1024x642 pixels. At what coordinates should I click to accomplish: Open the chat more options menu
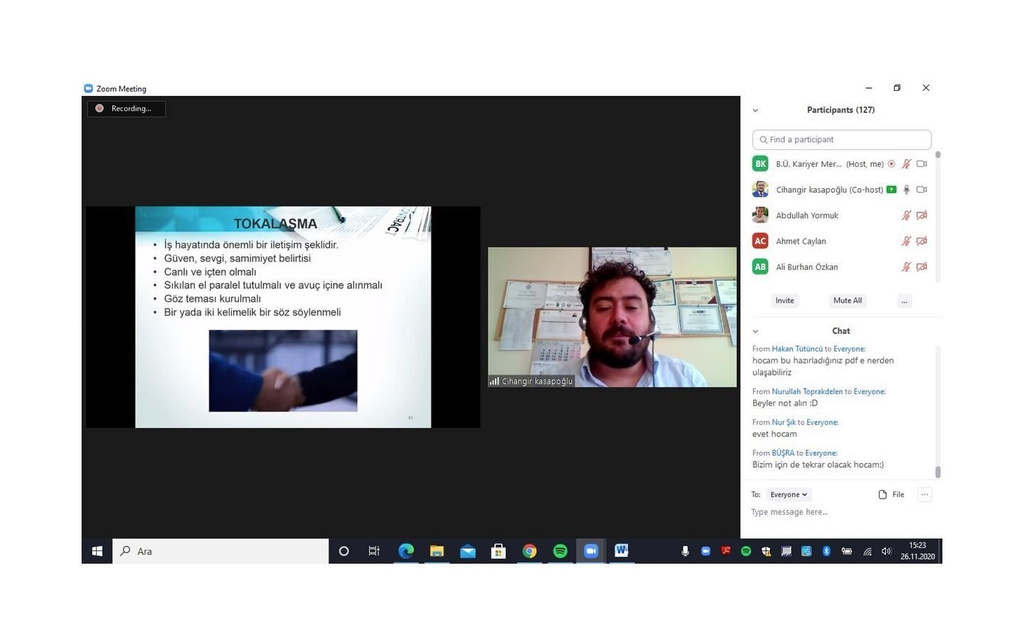pyautogui.click(x=924, y=494)
